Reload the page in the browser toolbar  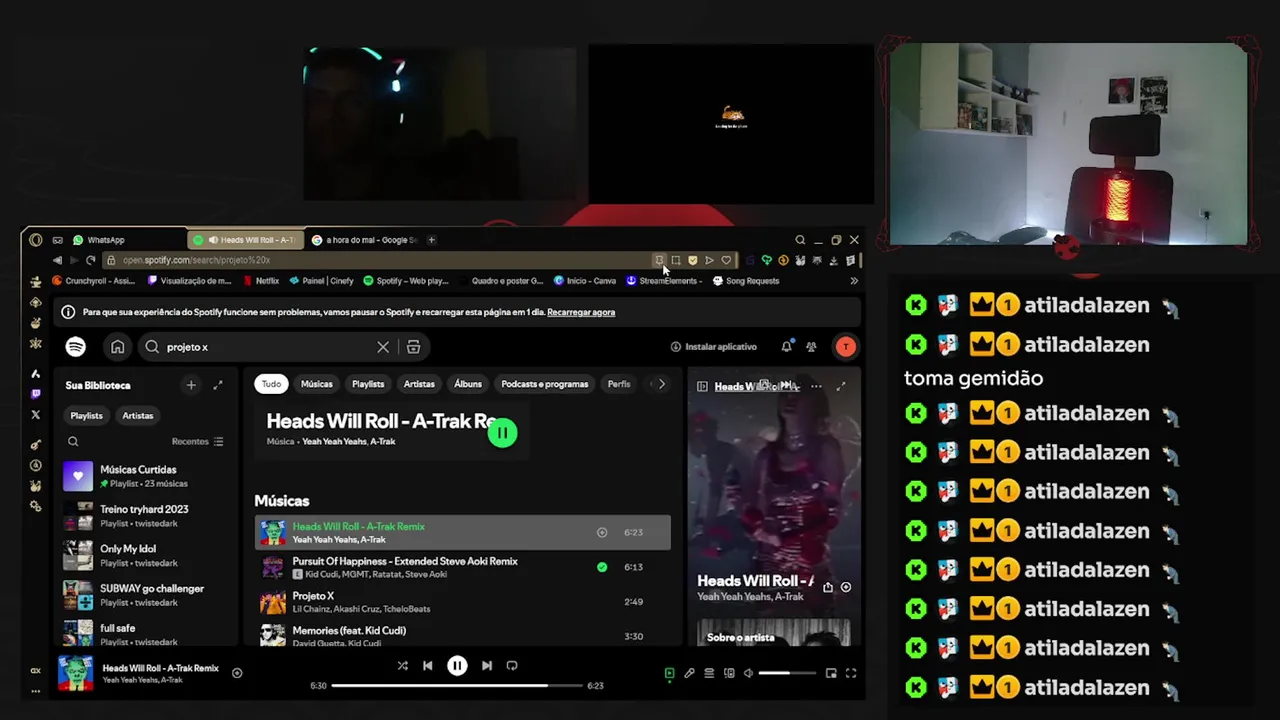pos(90,260)
